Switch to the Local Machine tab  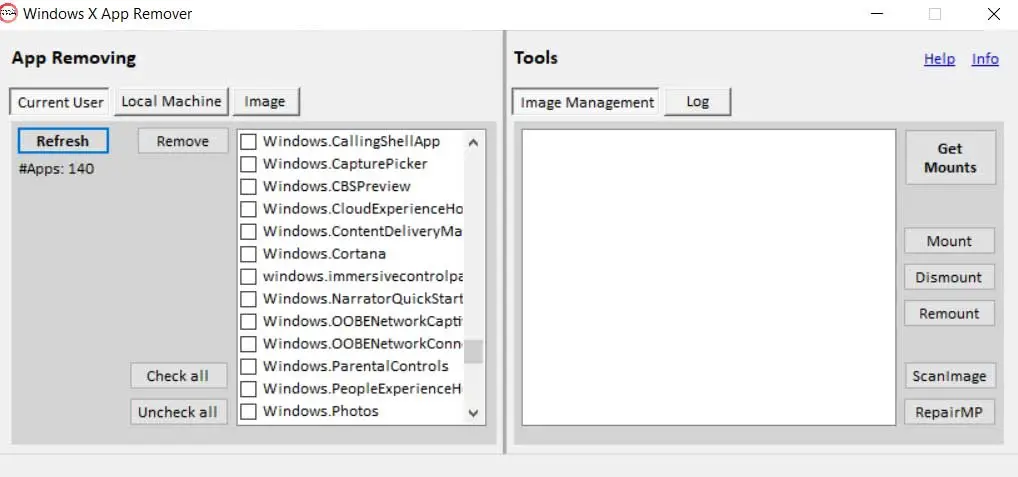(x=171, y=101)
